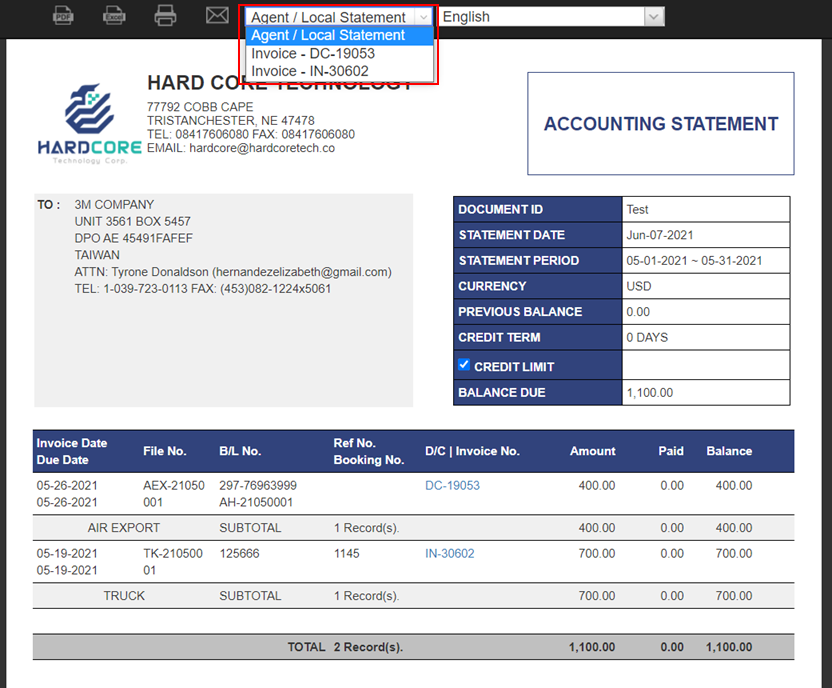Click the PDF export icon

pos(63,15)
